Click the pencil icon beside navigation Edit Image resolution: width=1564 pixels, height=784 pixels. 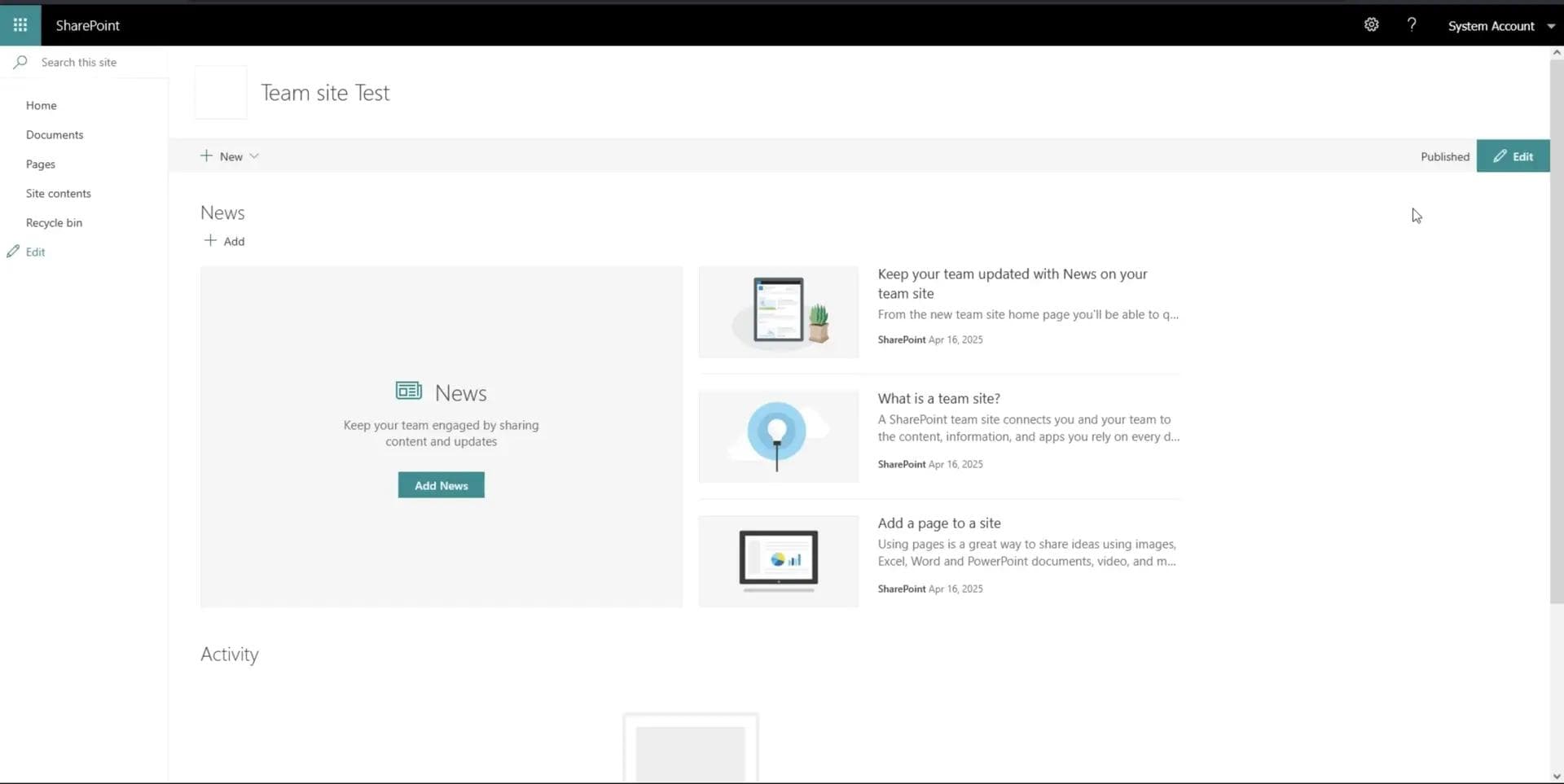coord(13,252)
